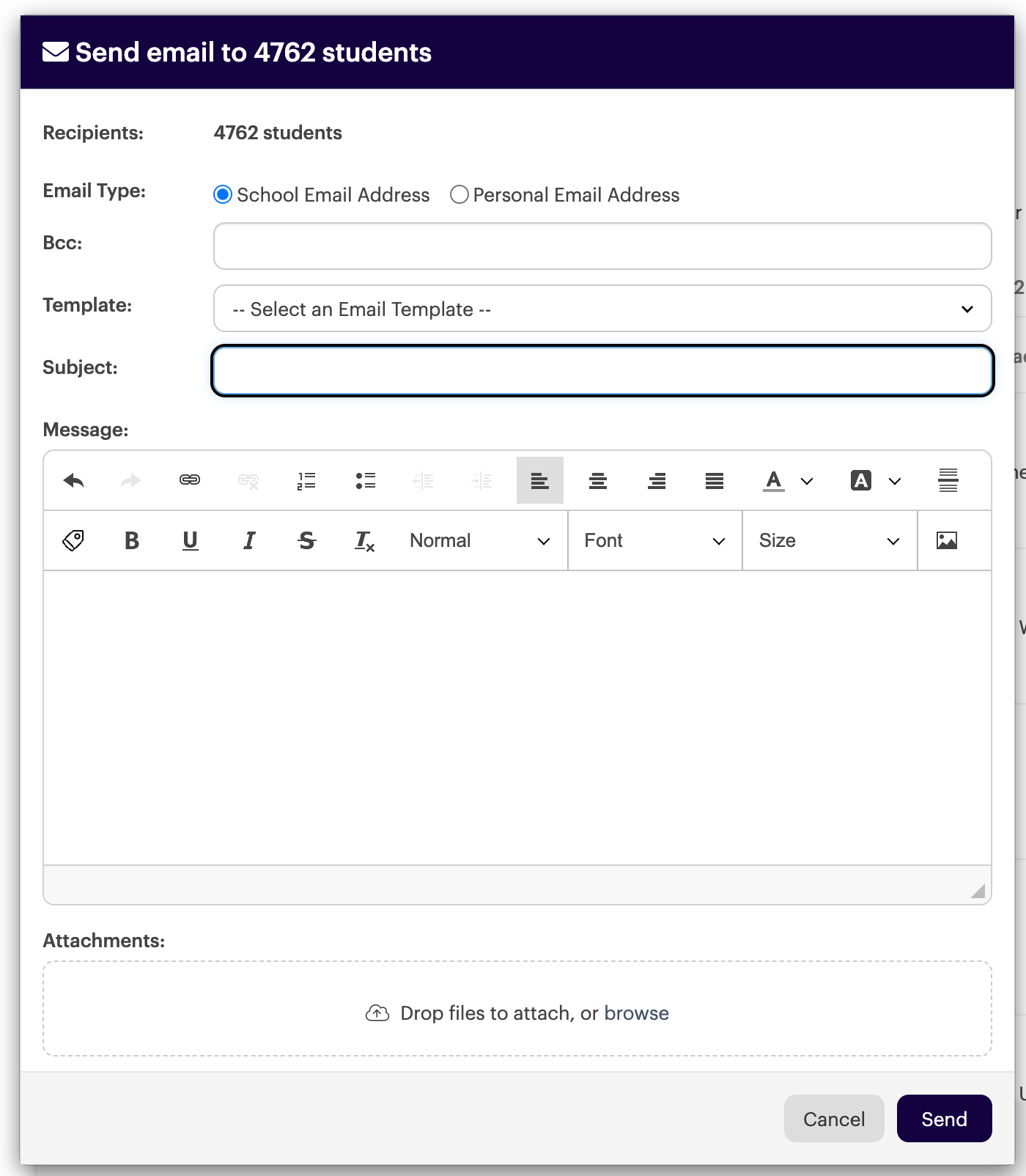The width and height of the screenshot is (1026, 1176).
Task: Insert an image into the message
Action: [947, 540]
